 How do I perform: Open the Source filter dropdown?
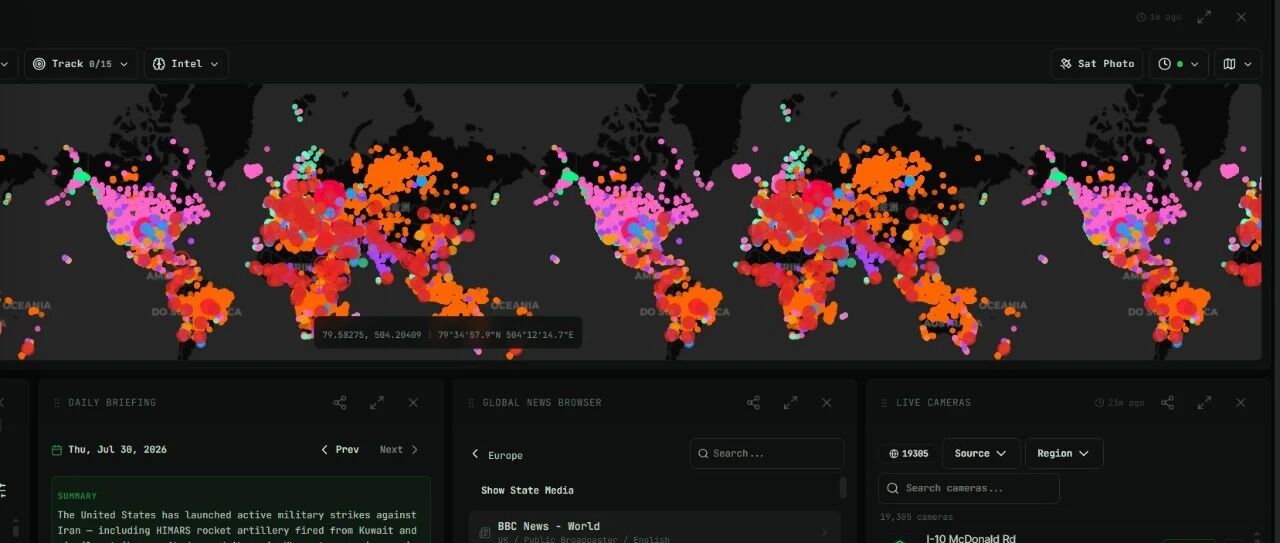click(981, 453)
